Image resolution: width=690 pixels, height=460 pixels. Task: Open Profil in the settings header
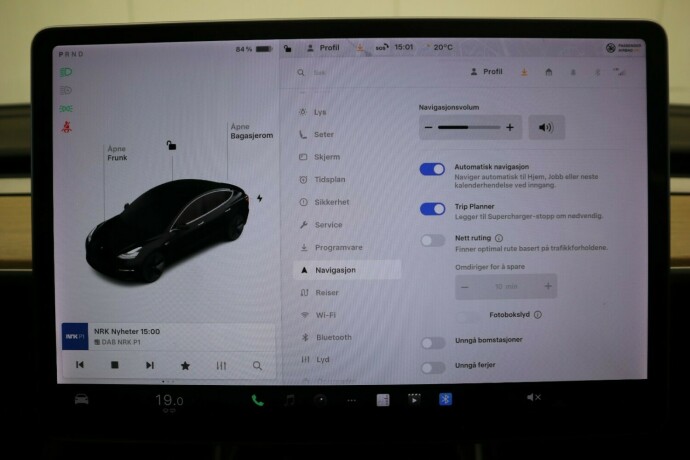(x=487, y=72)
